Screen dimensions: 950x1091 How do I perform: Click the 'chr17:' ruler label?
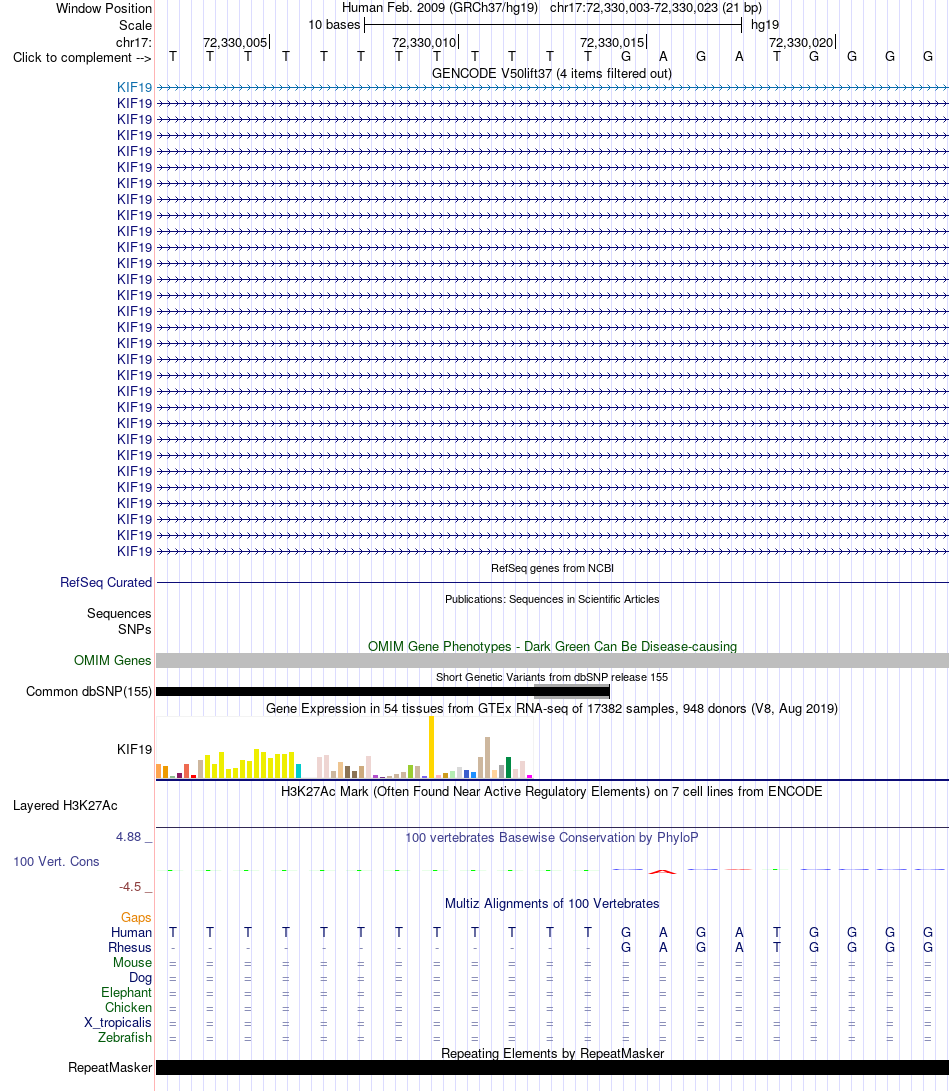point(134,42)
